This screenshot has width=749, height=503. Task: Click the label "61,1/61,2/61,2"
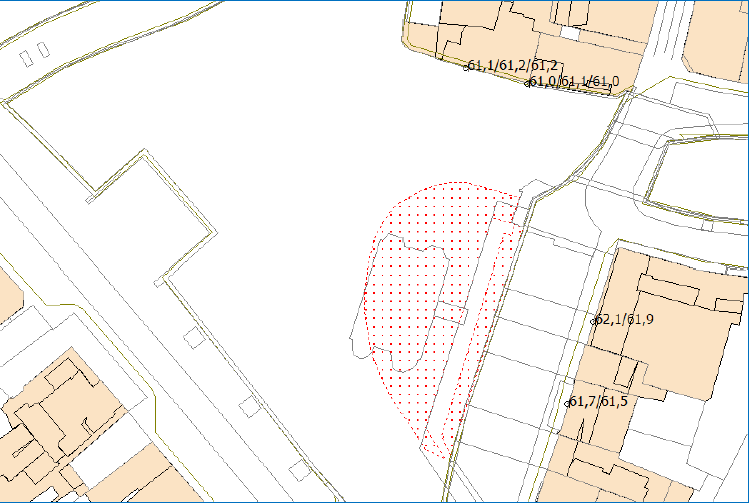(x=512, y=66)
